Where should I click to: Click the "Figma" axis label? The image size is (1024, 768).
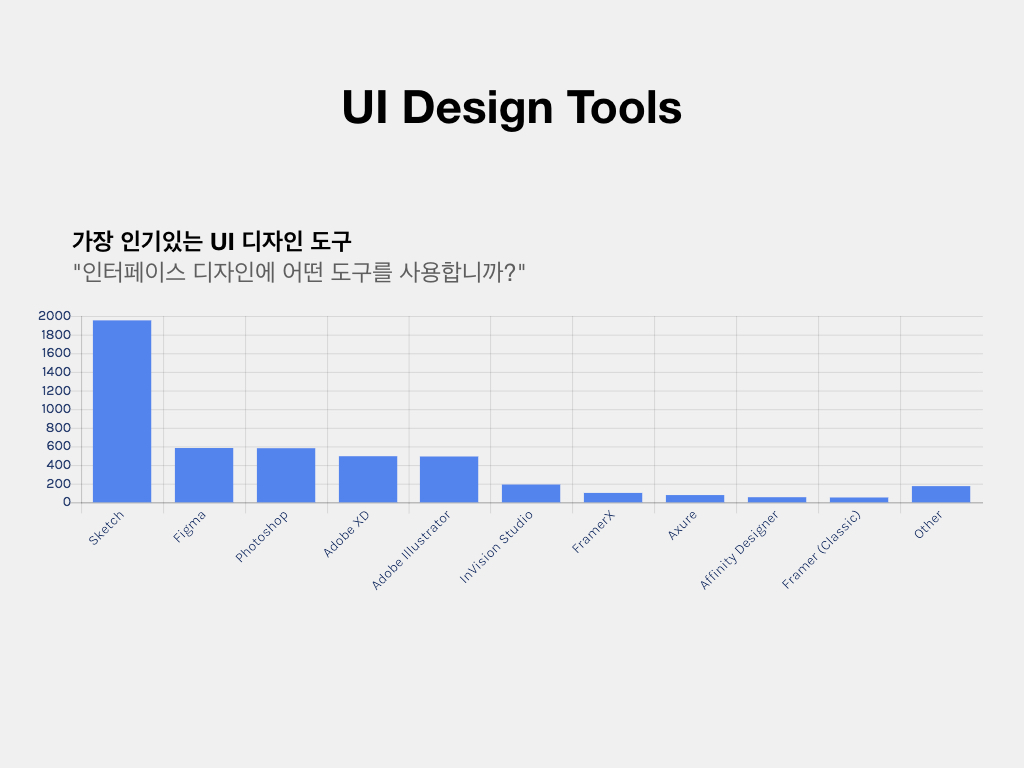point(190,527)
